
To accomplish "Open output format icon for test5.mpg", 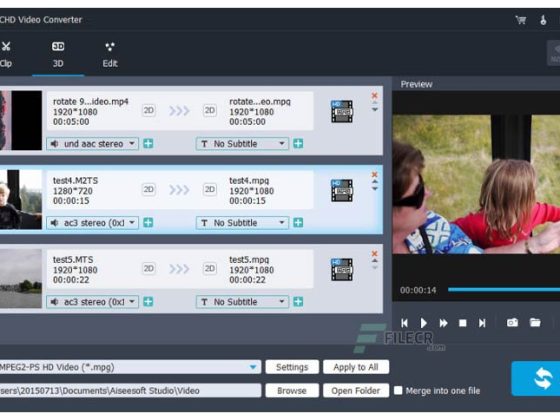I will (x=342, y=269).
